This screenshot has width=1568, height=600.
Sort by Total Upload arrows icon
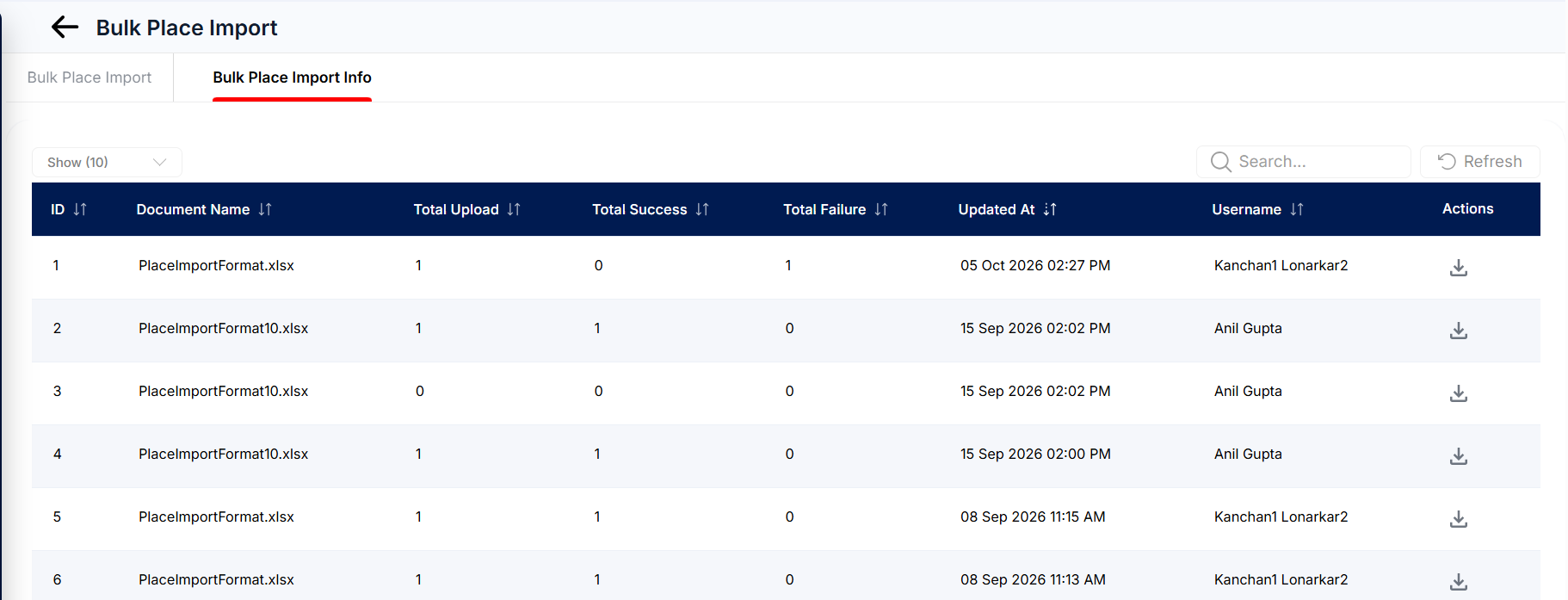(x=514, y=209)
